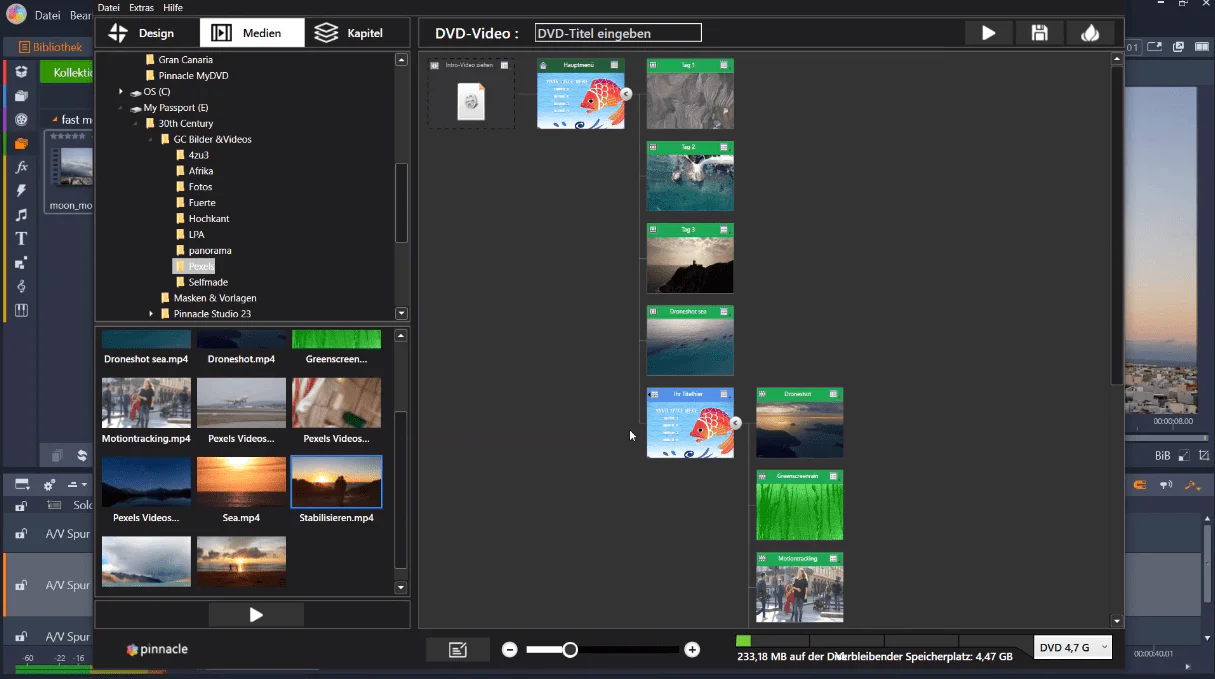Preview the DVD with the play button
Viewport: 1215px width, 679px height.
pyautogui.click(x=989, y=33)
